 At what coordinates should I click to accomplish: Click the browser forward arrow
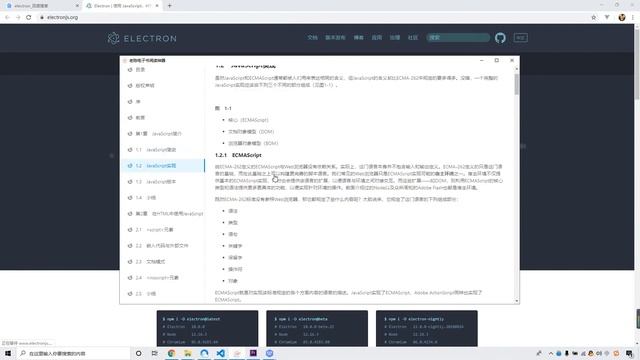click(18, 17)
